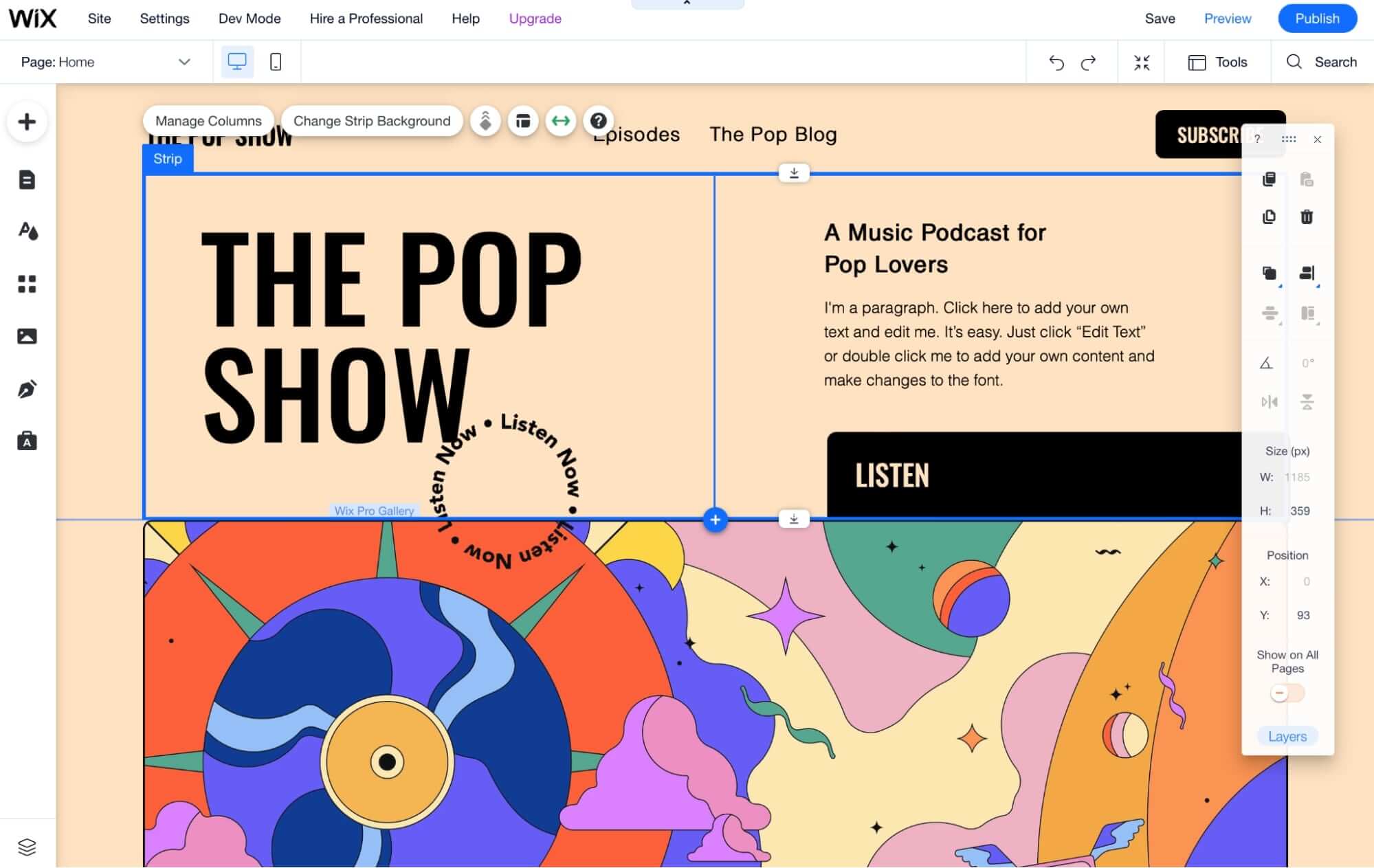Screen dimensions: 1374x868
Task: Click the Paste icon in the toolbar panel
Action: point(1307,179)
